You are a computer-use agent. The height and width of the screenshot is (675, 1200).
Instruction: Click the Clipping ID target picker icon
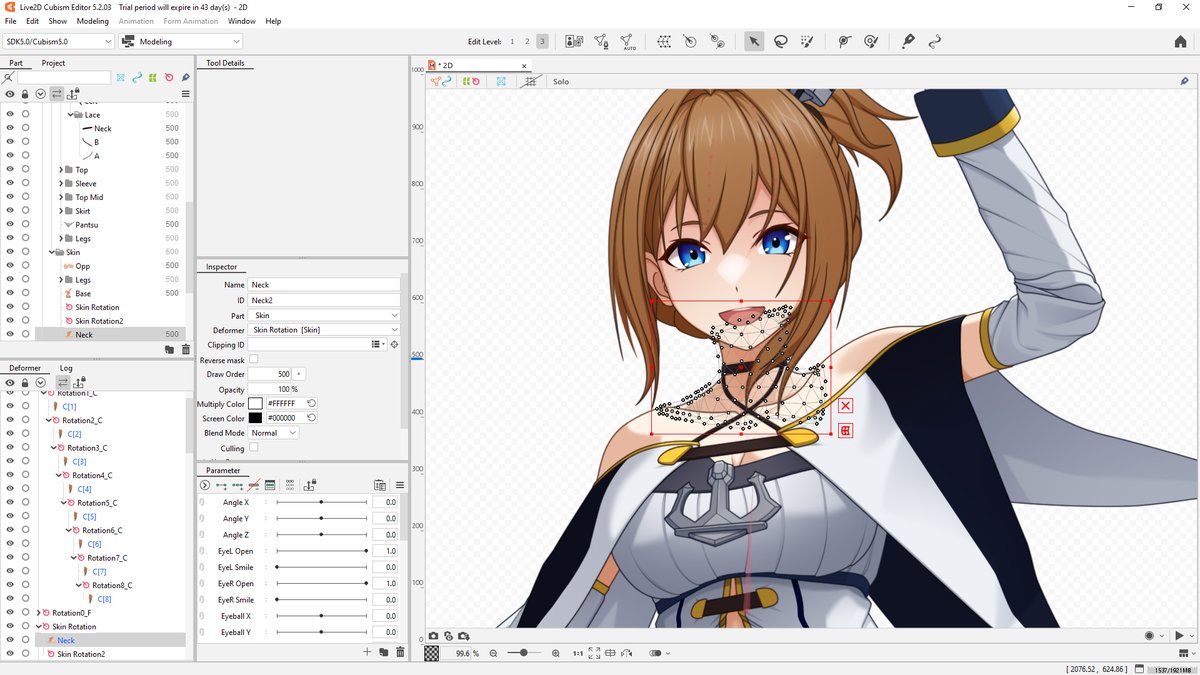click(x=394, y=344)
